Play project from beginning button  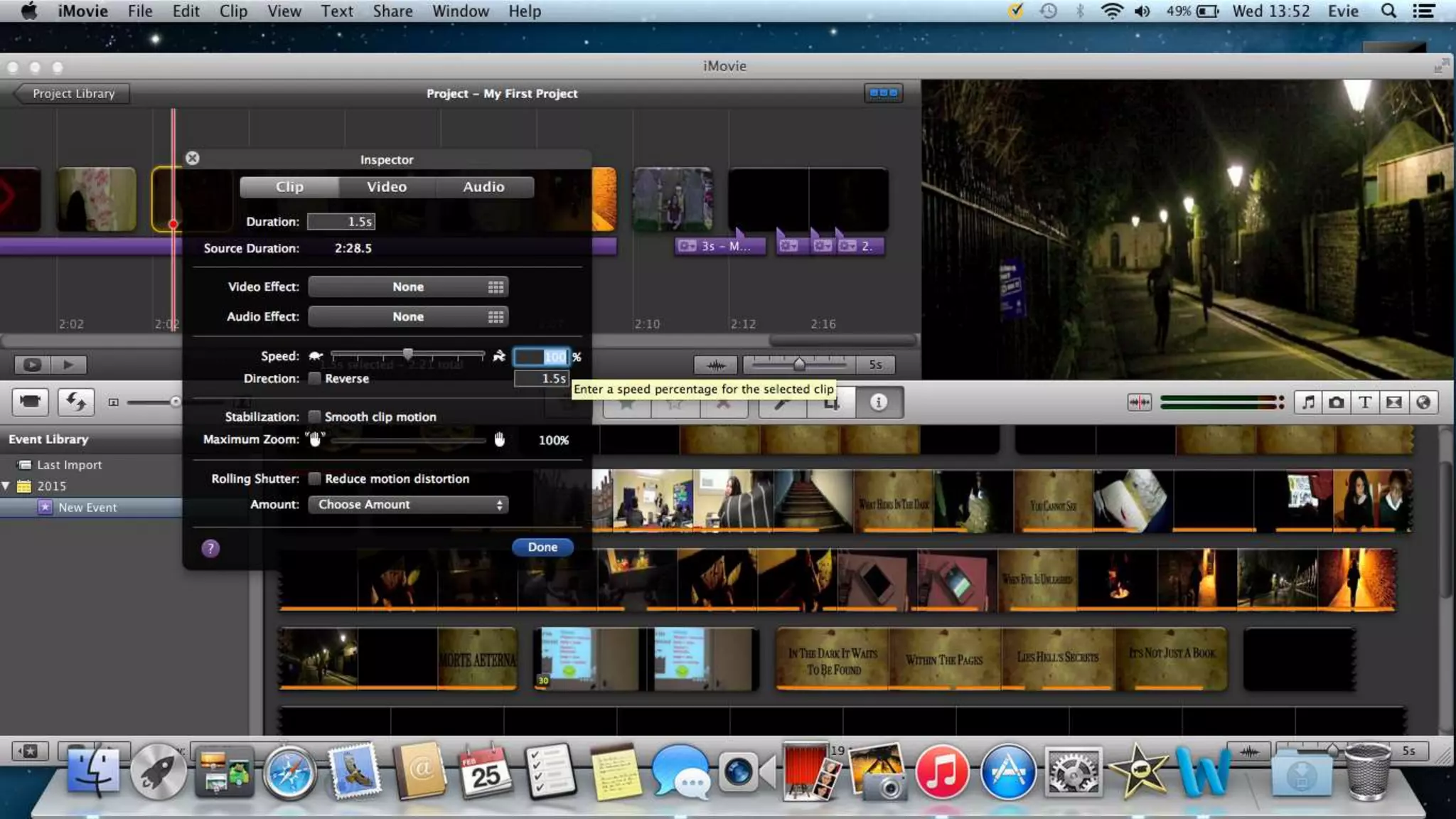[x=68, y=365]
